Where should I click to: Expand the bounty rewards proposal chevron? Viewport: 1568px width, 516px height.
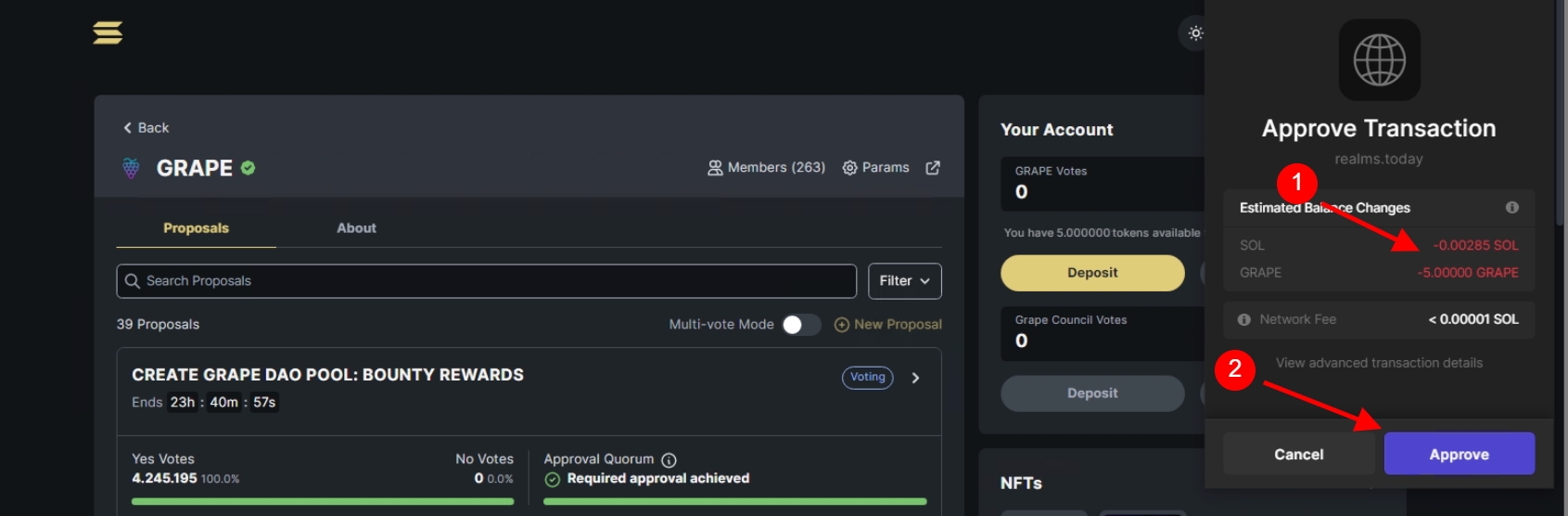click(915, 378)
